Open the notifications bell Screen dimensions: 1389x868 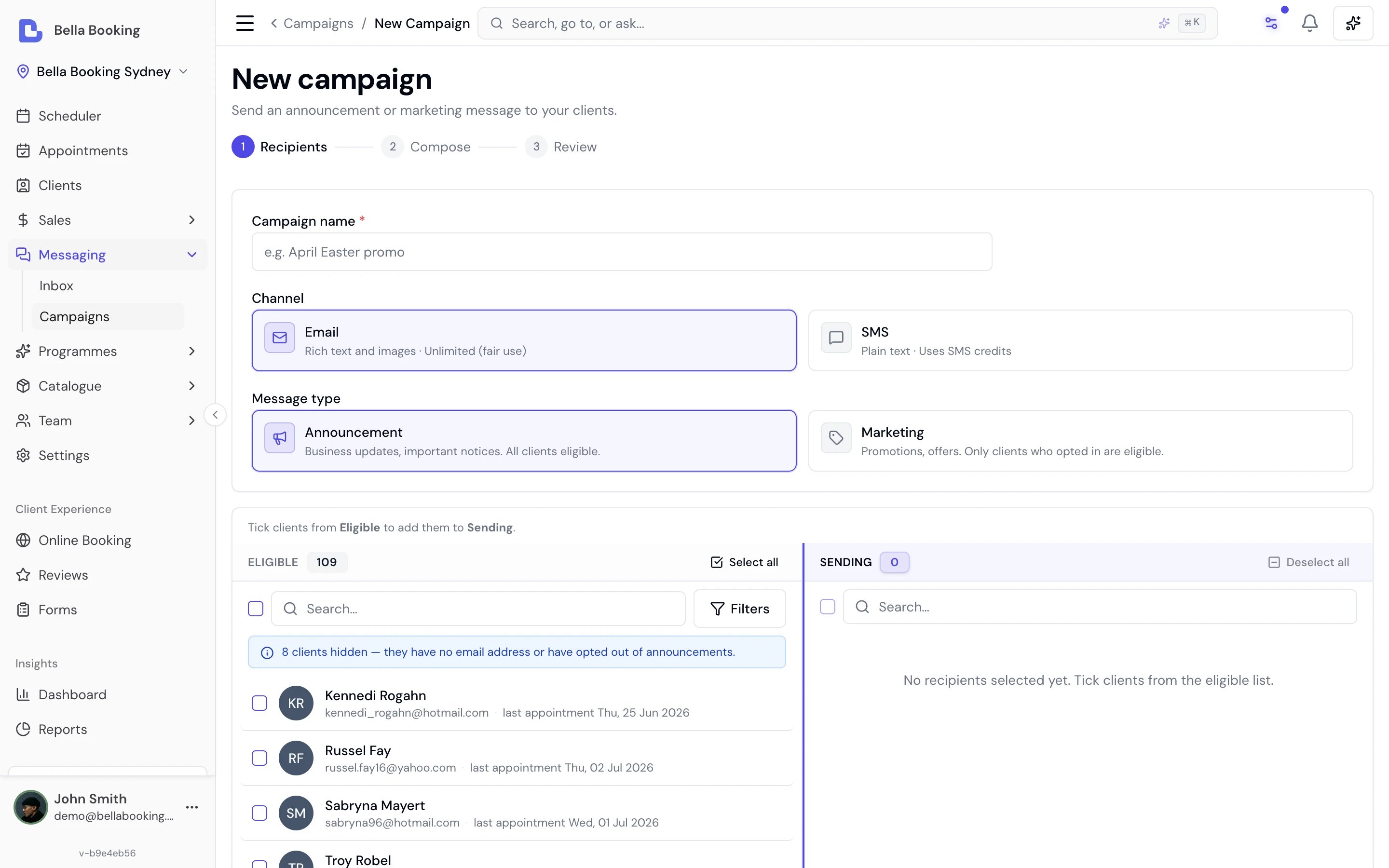click(x=1310, y=23)
